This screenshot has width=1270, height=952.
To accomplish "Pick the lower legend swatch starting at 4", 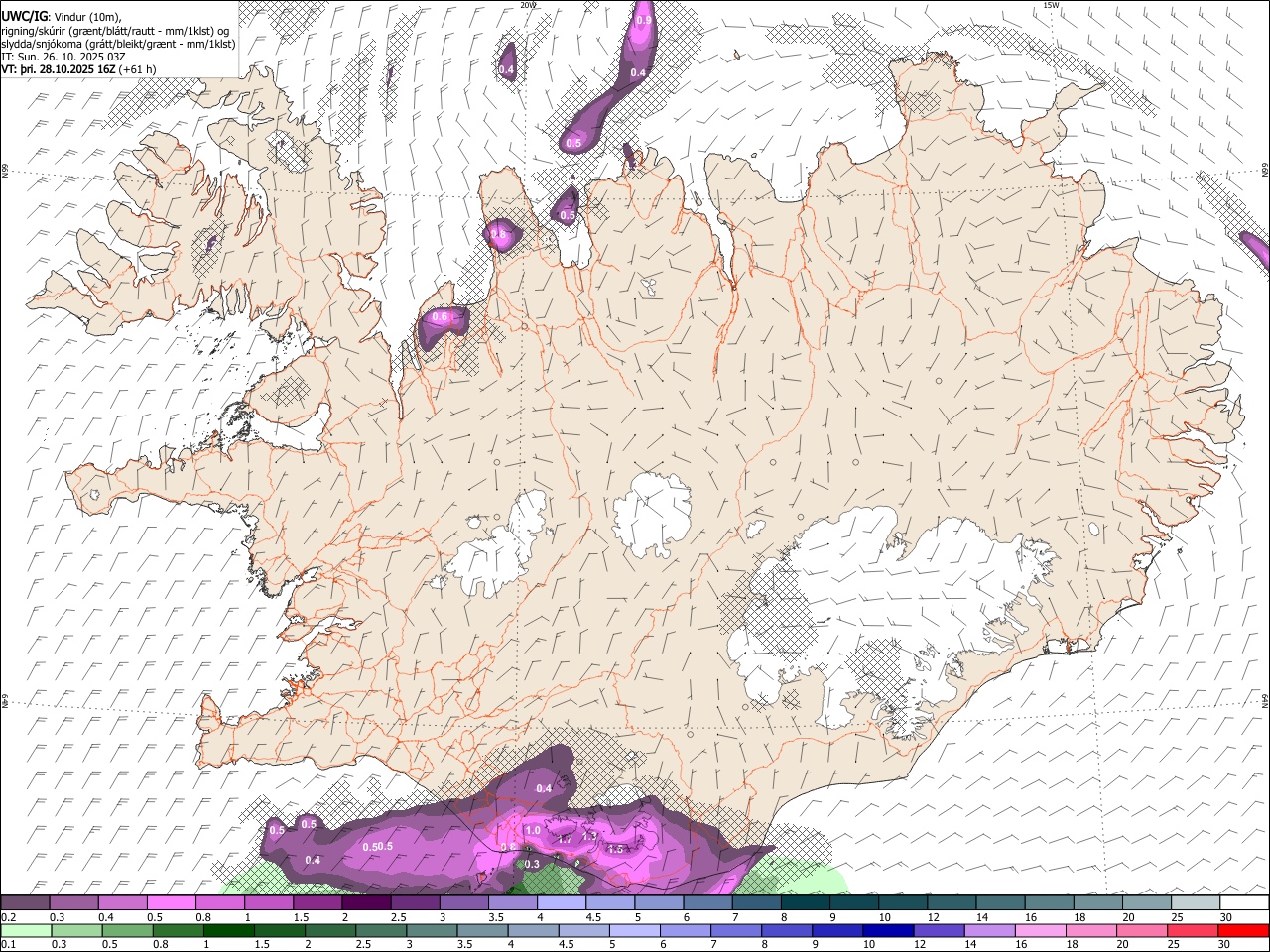I will (x=534, y=930).
